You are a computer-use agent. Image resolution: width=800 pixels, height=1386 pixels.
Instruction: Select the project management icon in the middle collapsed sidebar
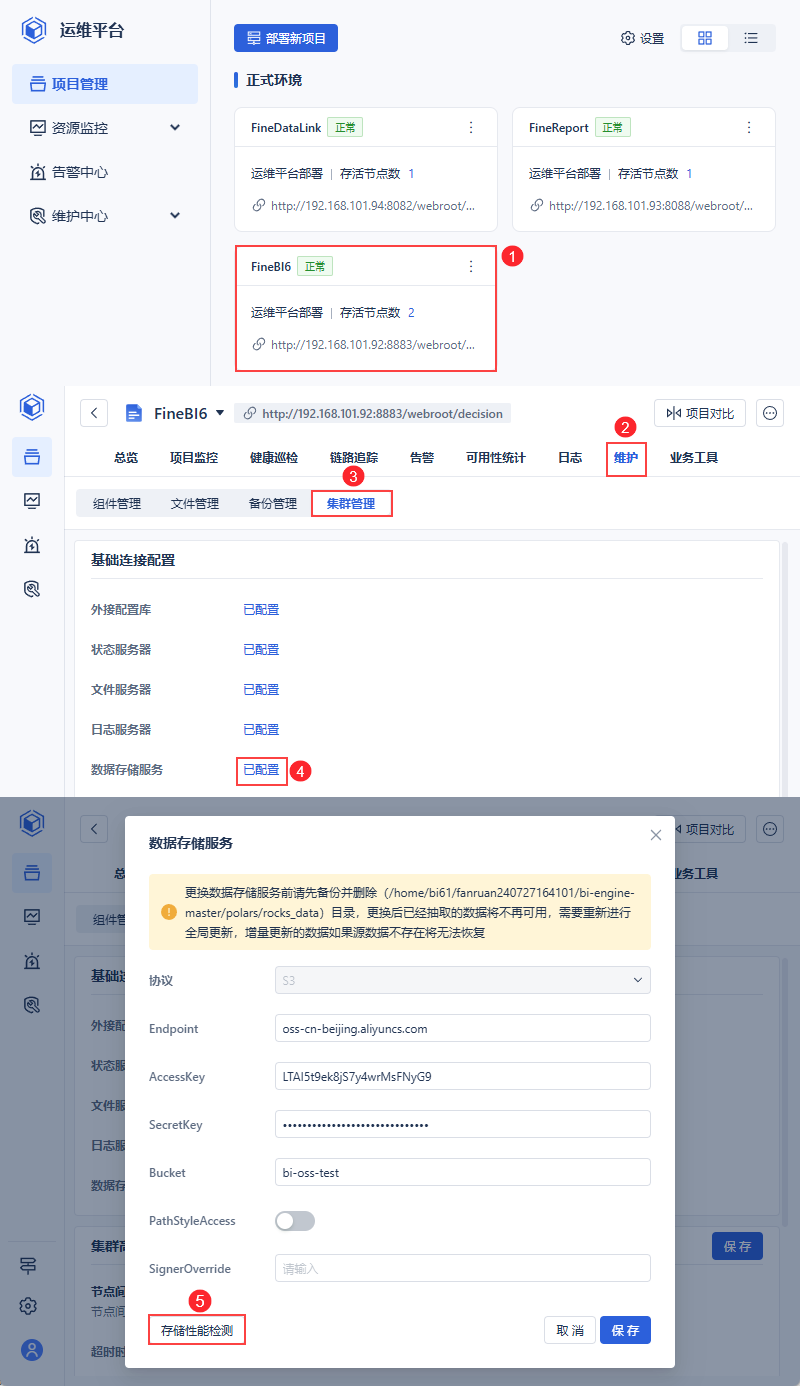click(32, 457)
